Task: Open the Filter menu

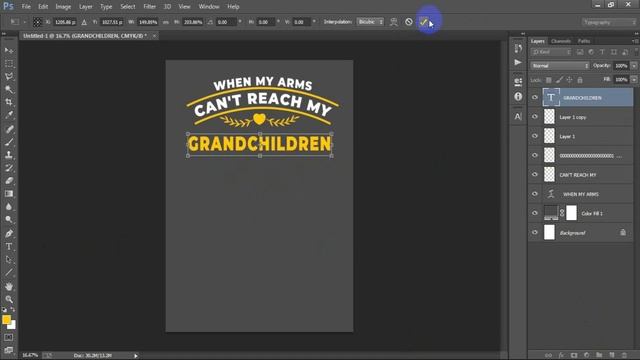Action: tap(149, 7)
